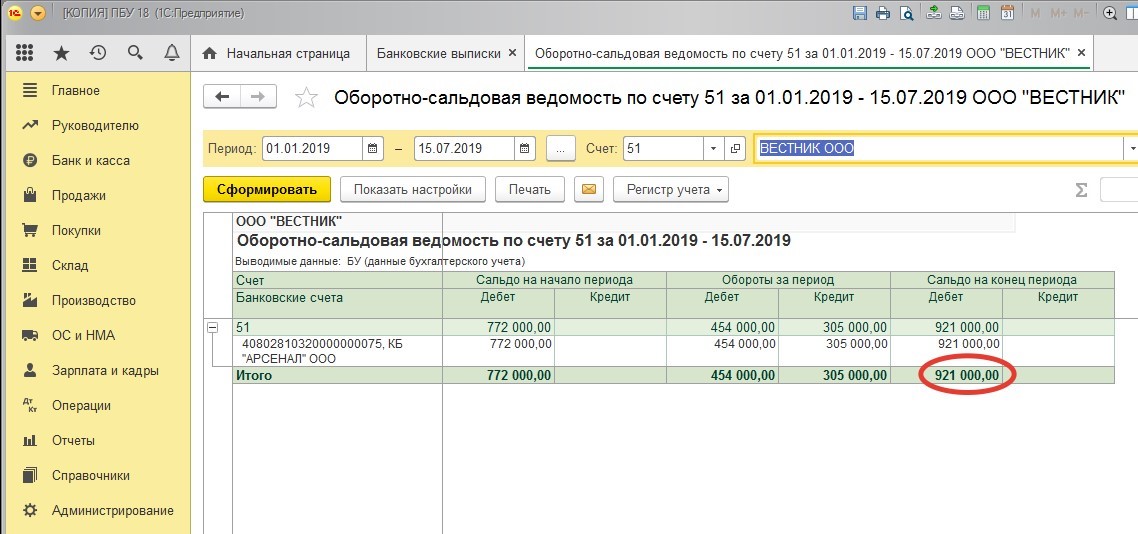Switch to the Банковские выписки tab
This screenshot has width=1138, height=534.
tap(440, 53)
